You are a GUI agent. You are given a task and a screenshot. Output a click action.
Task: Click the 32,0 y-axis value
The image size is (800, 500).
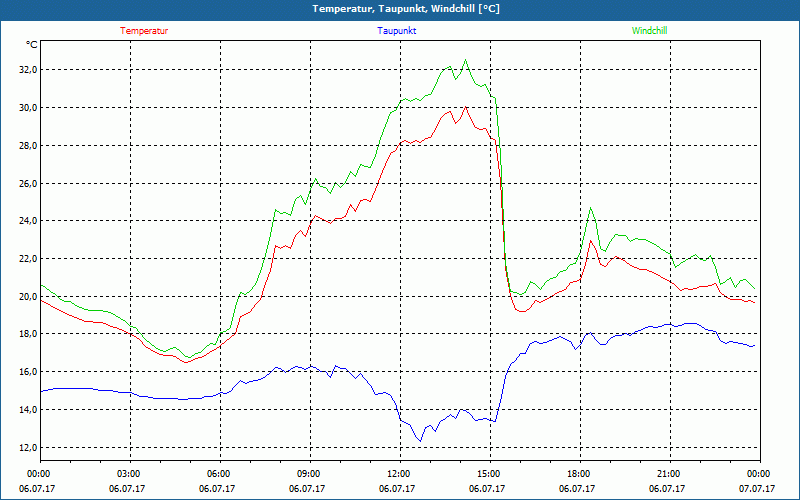[29, 69]
